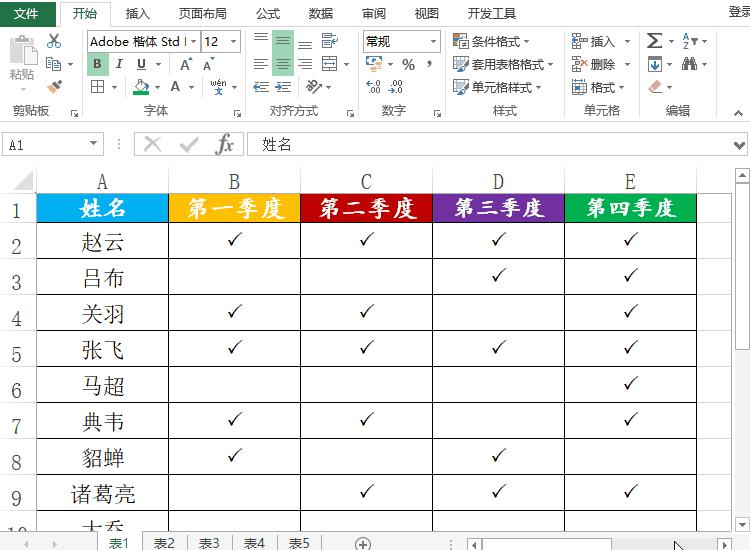Switch to the 插入 tab
750x550 pixels.
tap(138, 13)
